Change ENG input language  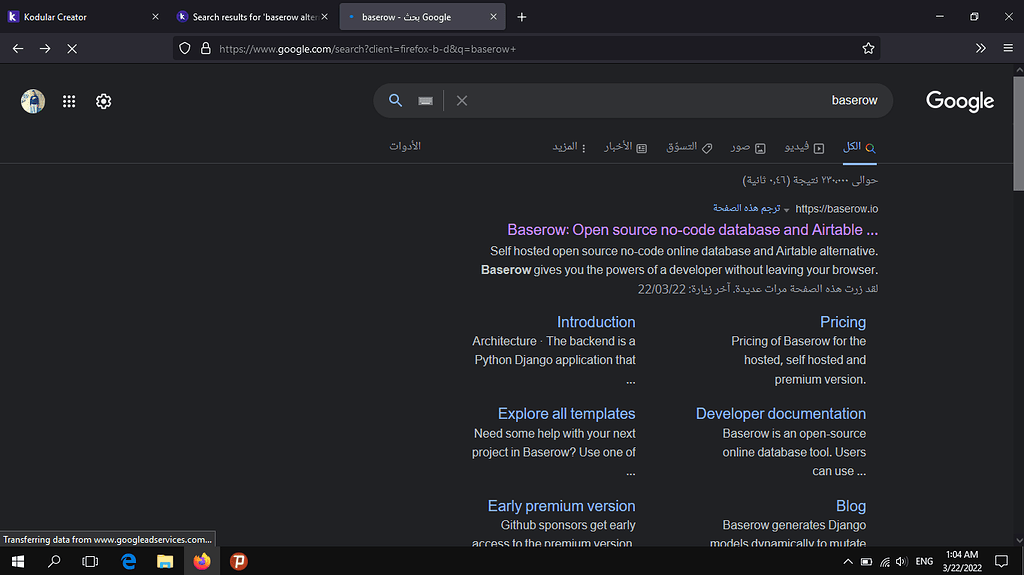924,561
